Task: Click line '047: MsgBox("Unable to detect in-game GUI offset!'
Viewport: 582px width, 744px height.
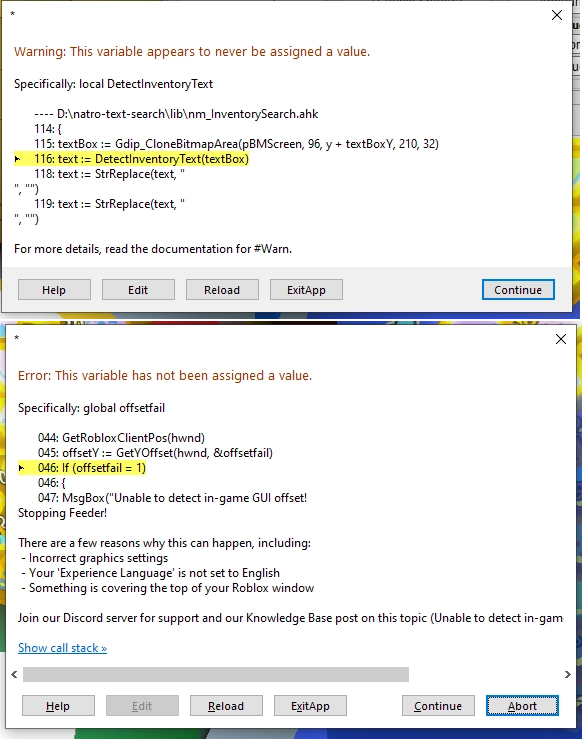Action: tap(172, 498)
